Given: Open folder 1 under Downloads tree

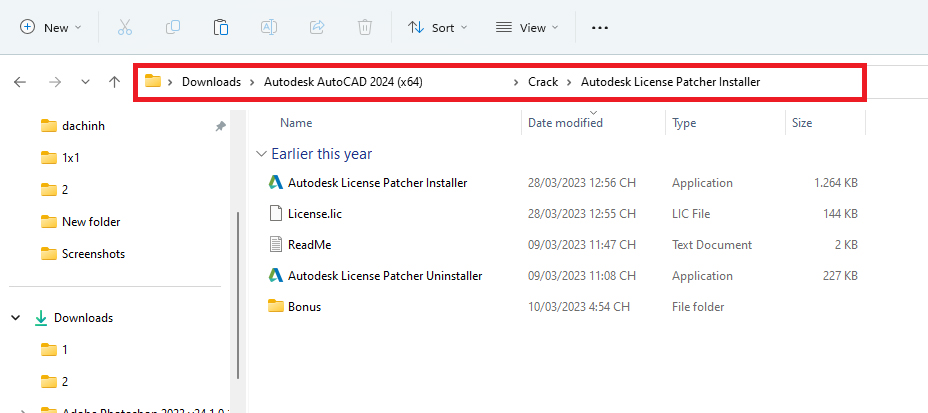Looking at the screenshot, I should pos(54,350).
